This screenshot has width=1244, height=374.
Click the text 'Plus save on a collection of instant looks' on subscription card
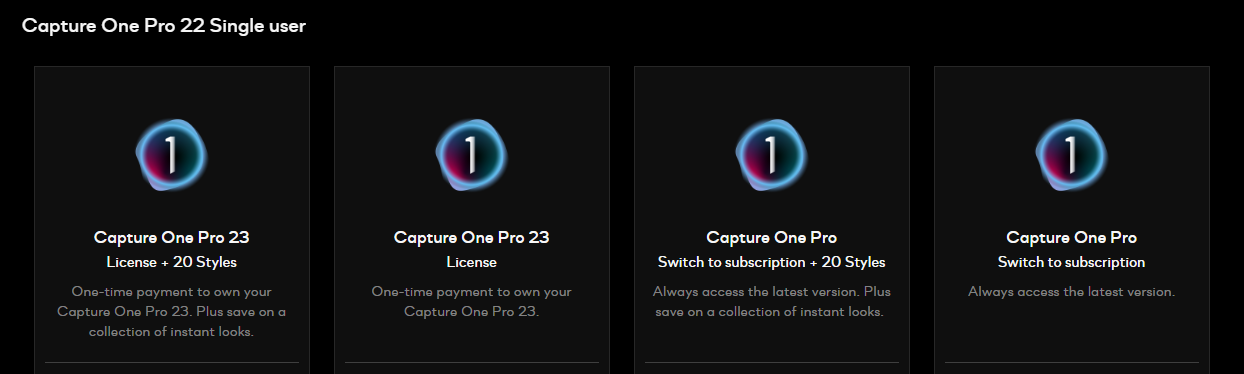tap(772, 302)
